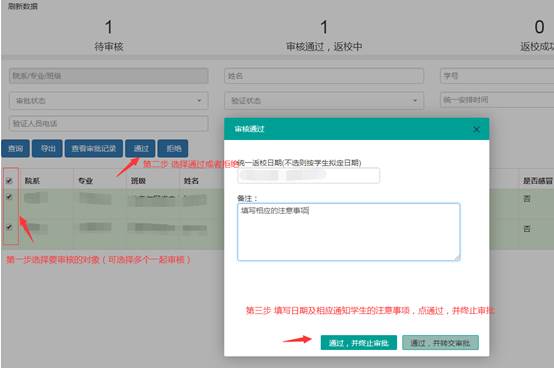Uncheck the second row checkbox
The height and width of the screenshot is (368, 554).
point(9,227)
